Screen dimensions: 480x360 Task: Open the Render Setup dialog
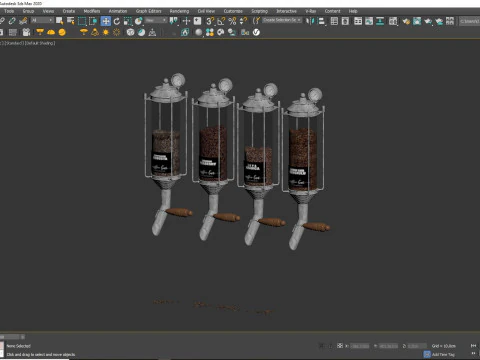[x=406, y=21]
